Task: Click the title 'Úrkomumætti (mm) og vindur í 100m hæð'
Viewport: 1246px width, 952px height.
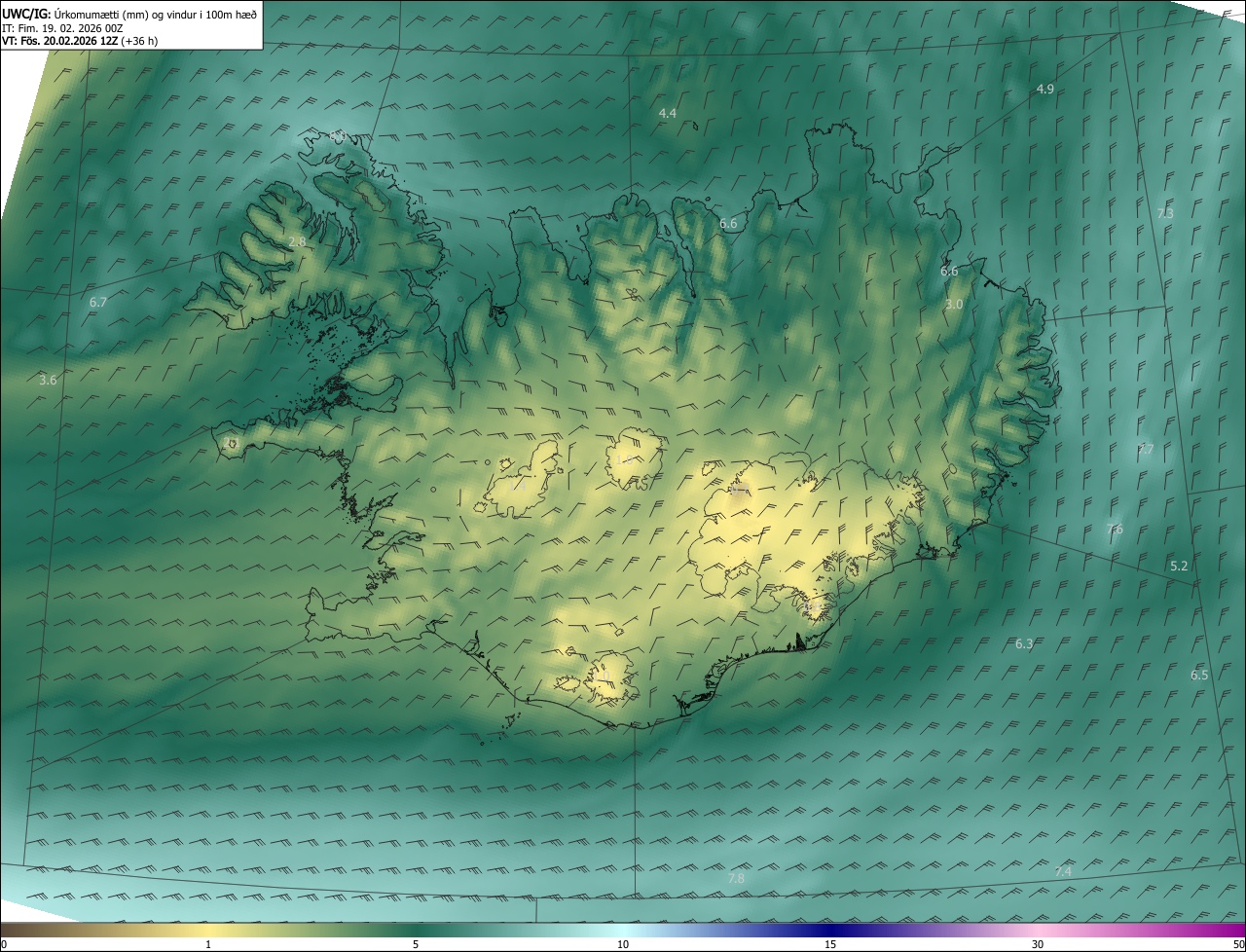Action: (156, 14)
